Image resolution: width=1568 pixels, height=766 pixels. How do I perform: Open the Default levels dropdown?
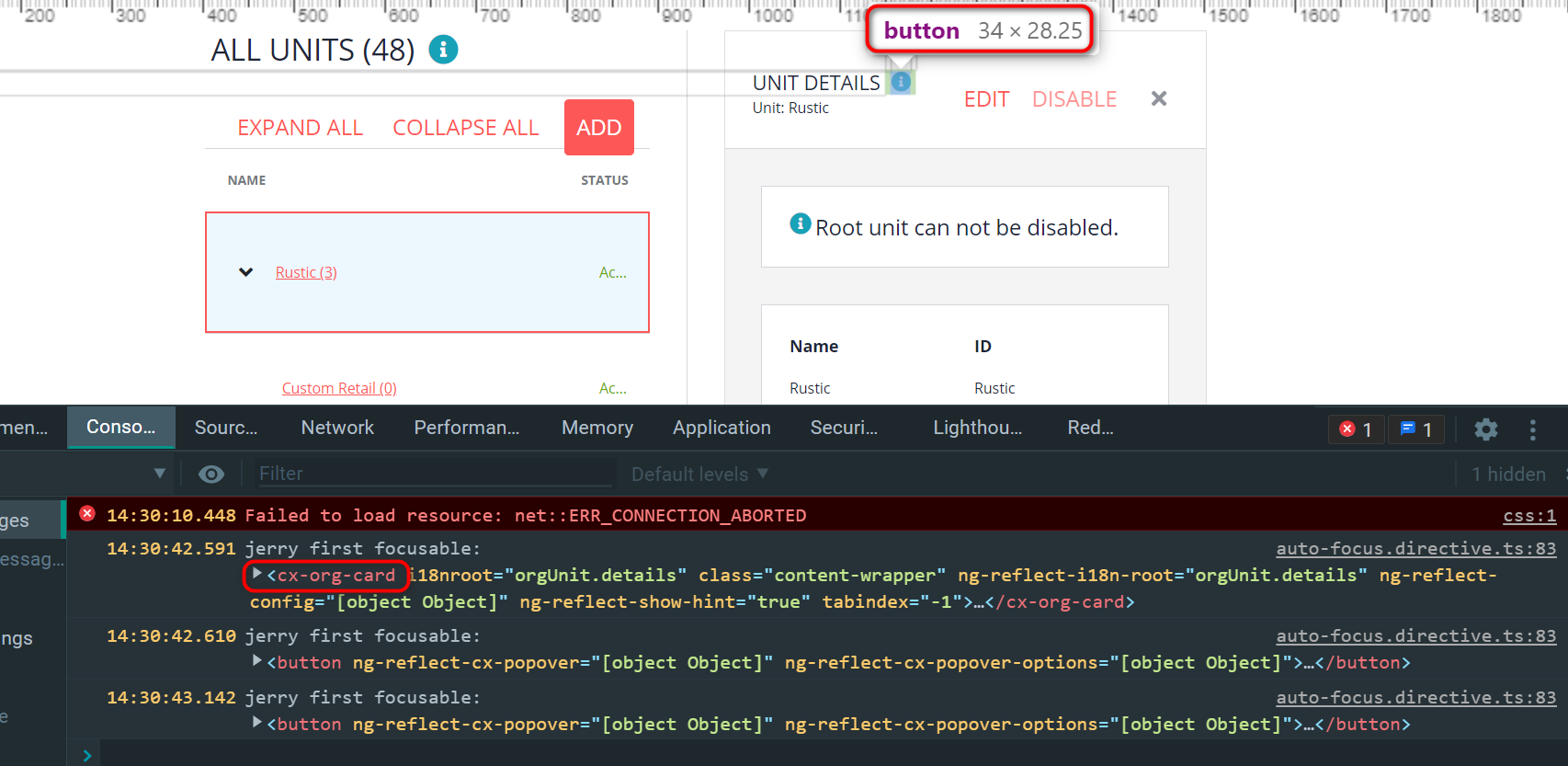699,474
